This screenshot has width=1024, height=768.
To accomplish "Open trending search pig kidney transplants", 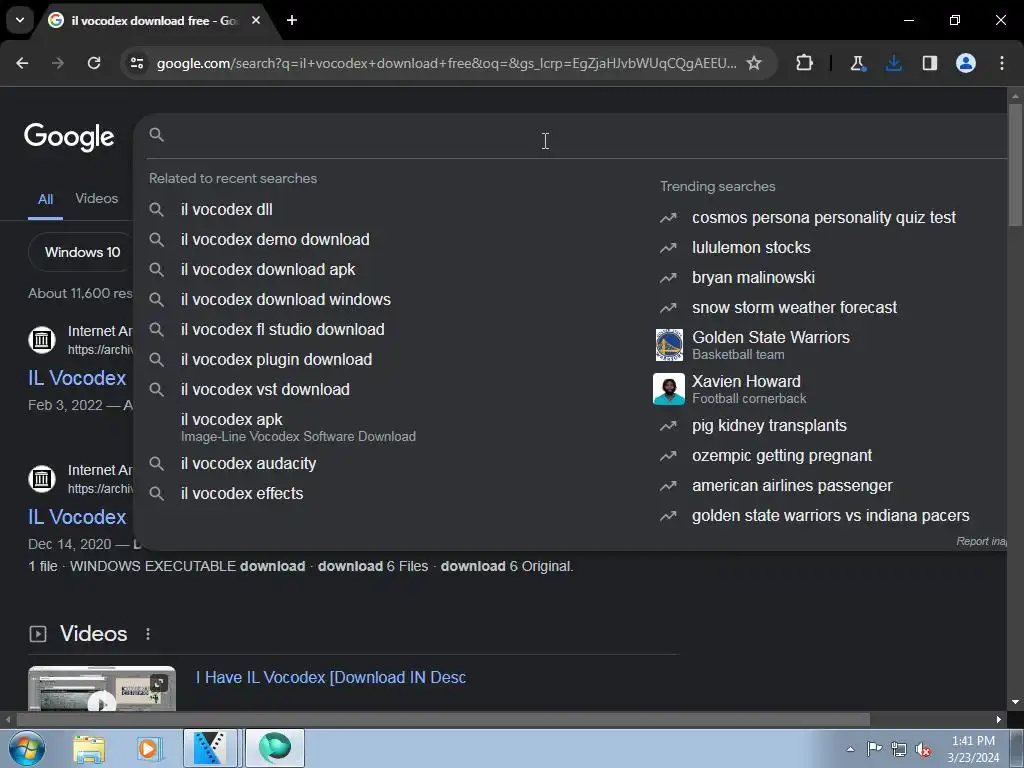I will click(x=769, y=426).
